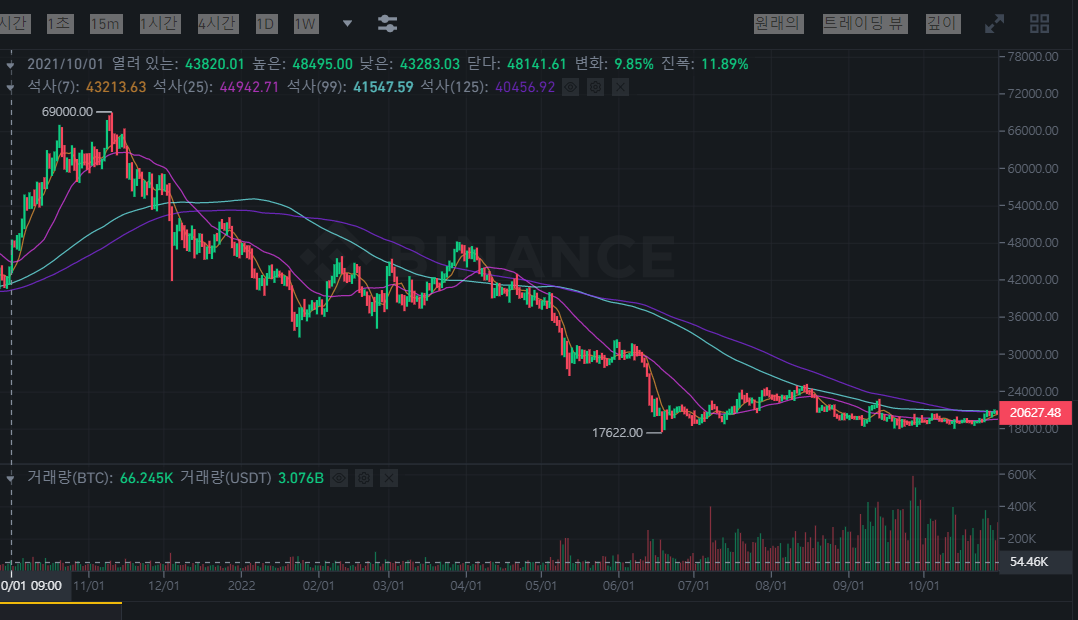
Task: Click the 거래량(BTC) value 66.245K
Action: [146, 478]
